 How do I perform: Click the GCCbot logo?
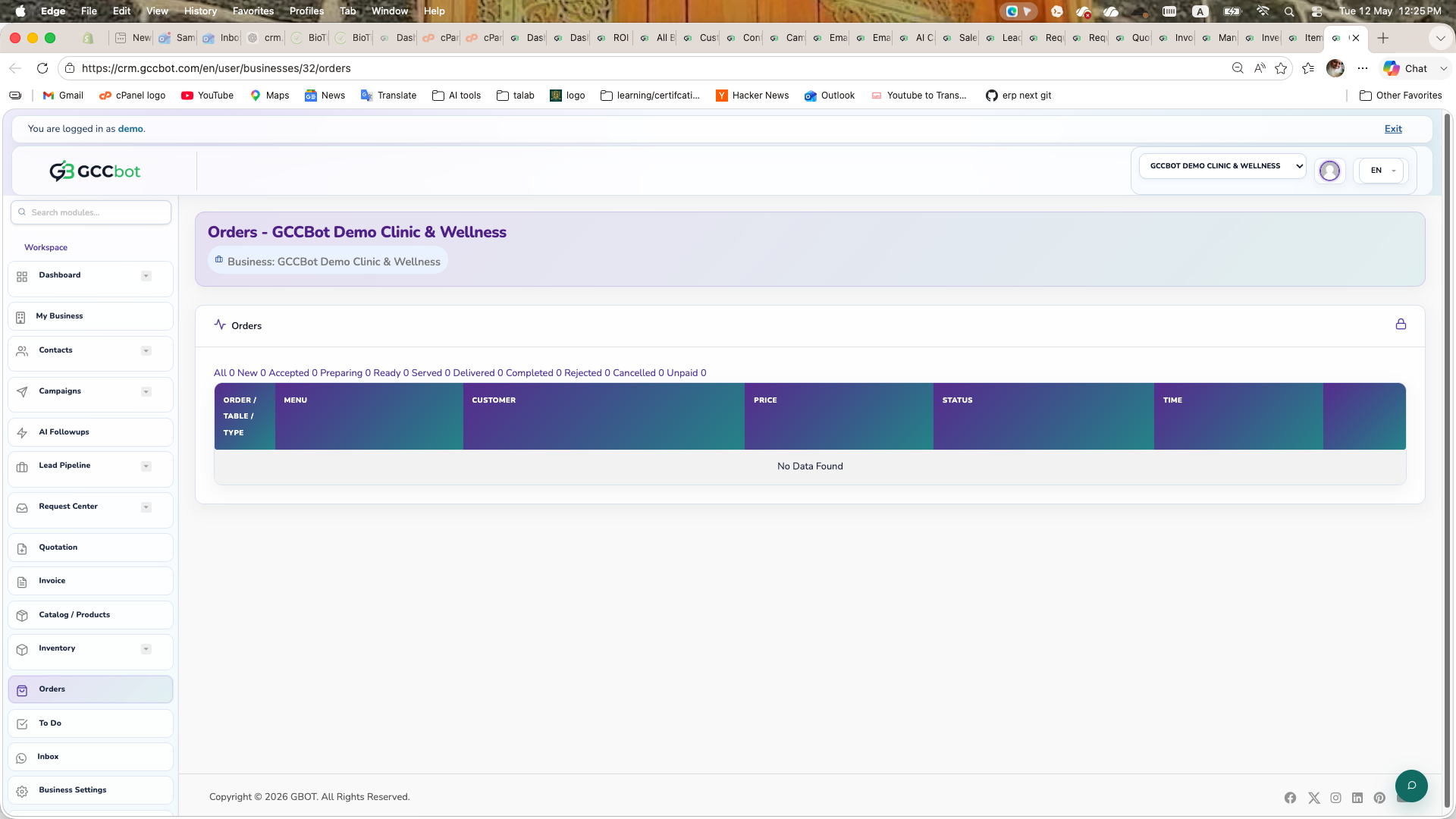click(96, 171)
